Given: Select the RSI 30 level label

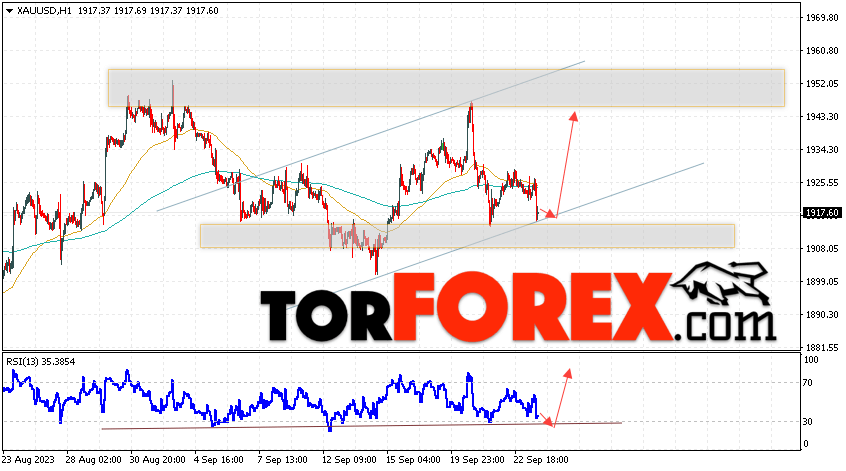Looking at the screenshot, I should pos(808,422).
